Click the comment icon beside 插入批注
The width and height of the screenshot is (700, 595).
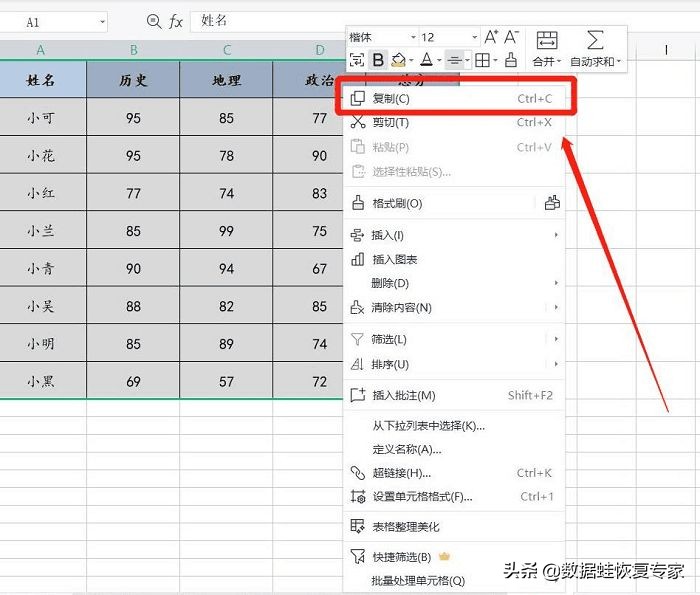[358, 395]
